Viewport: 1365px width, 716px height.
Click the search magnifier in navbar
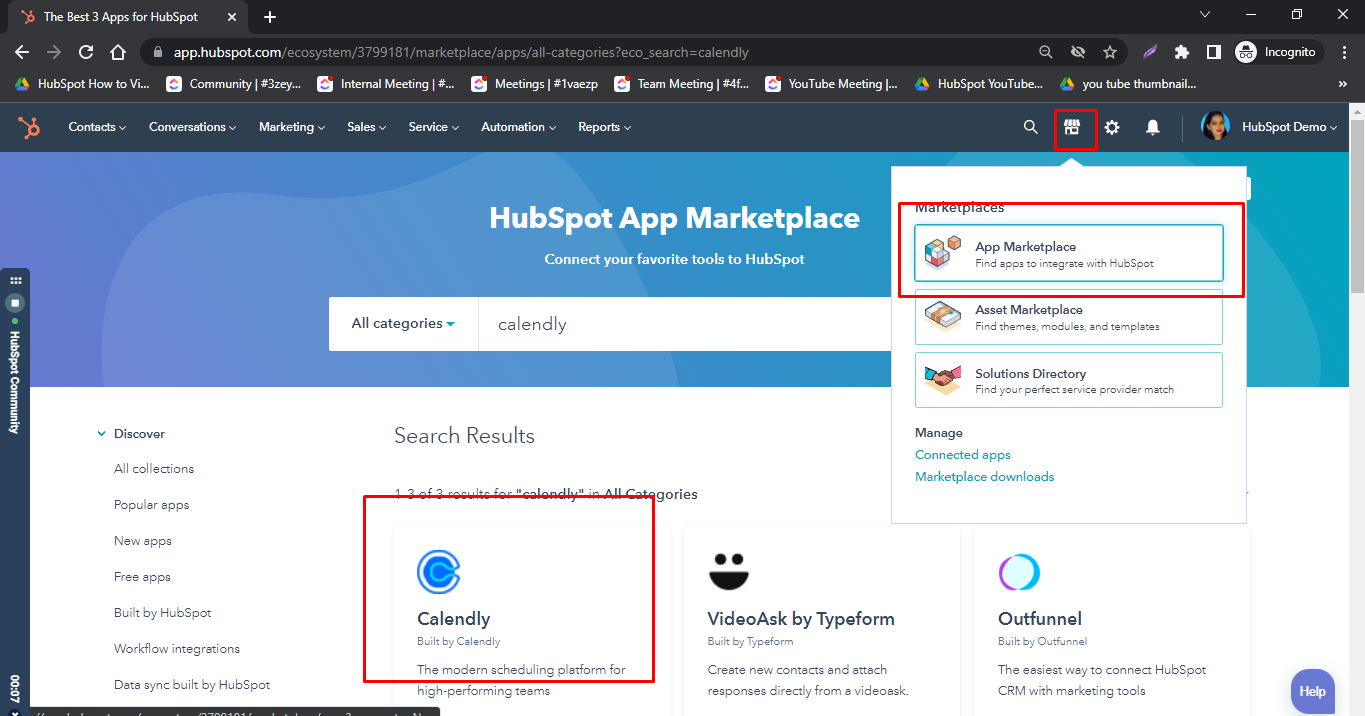point(1031,127)
